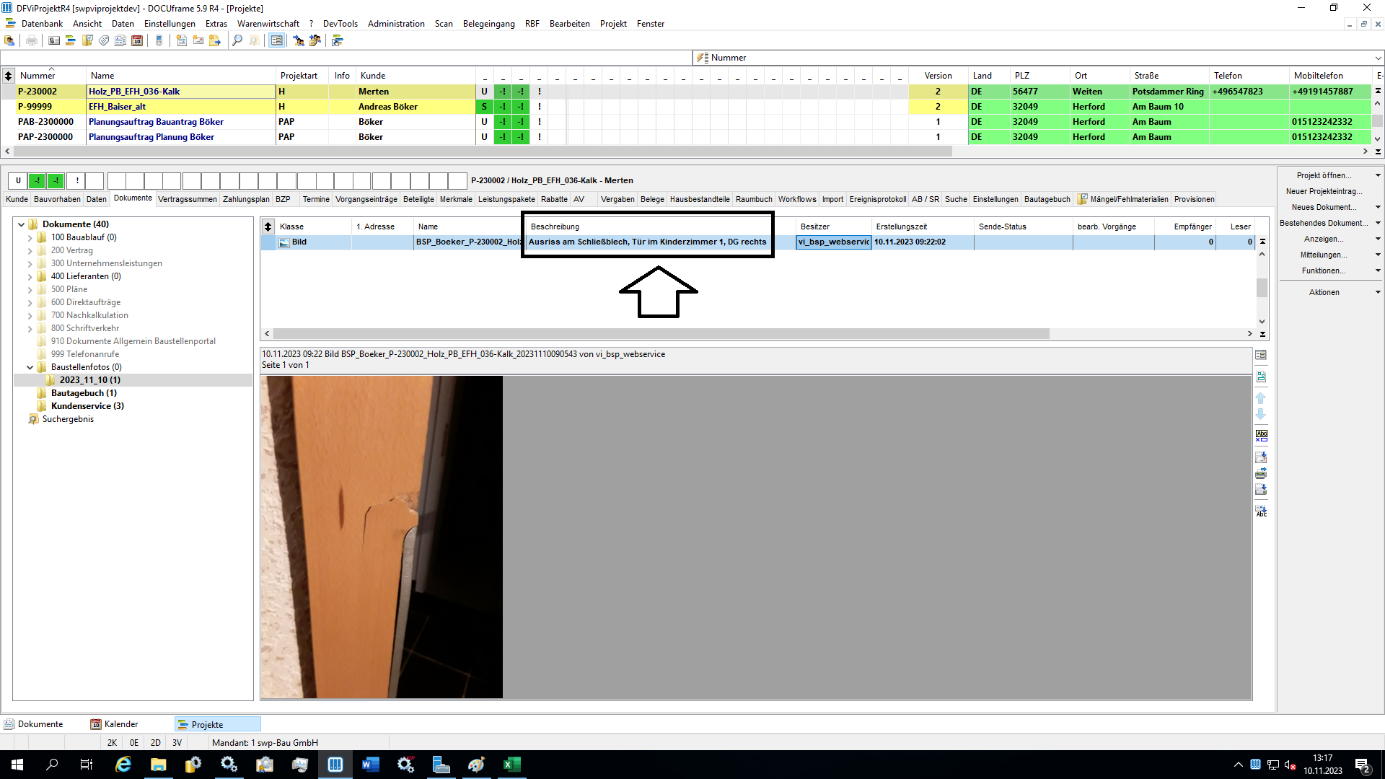The image size is (1385, 779).
Task: Switch to the Ereignisprotokoll tab
Action: click(877, 199)
